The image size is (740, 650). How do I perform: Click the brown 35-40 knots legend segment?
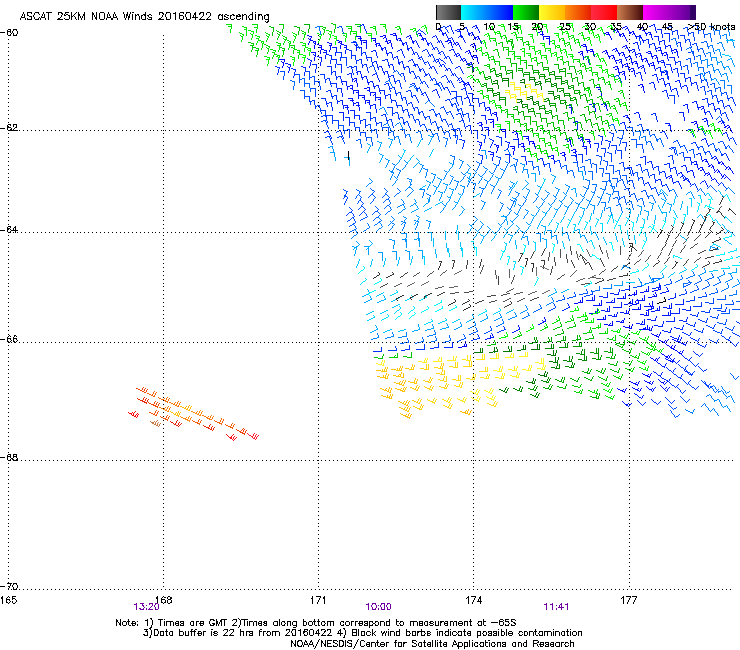point(630,12)
